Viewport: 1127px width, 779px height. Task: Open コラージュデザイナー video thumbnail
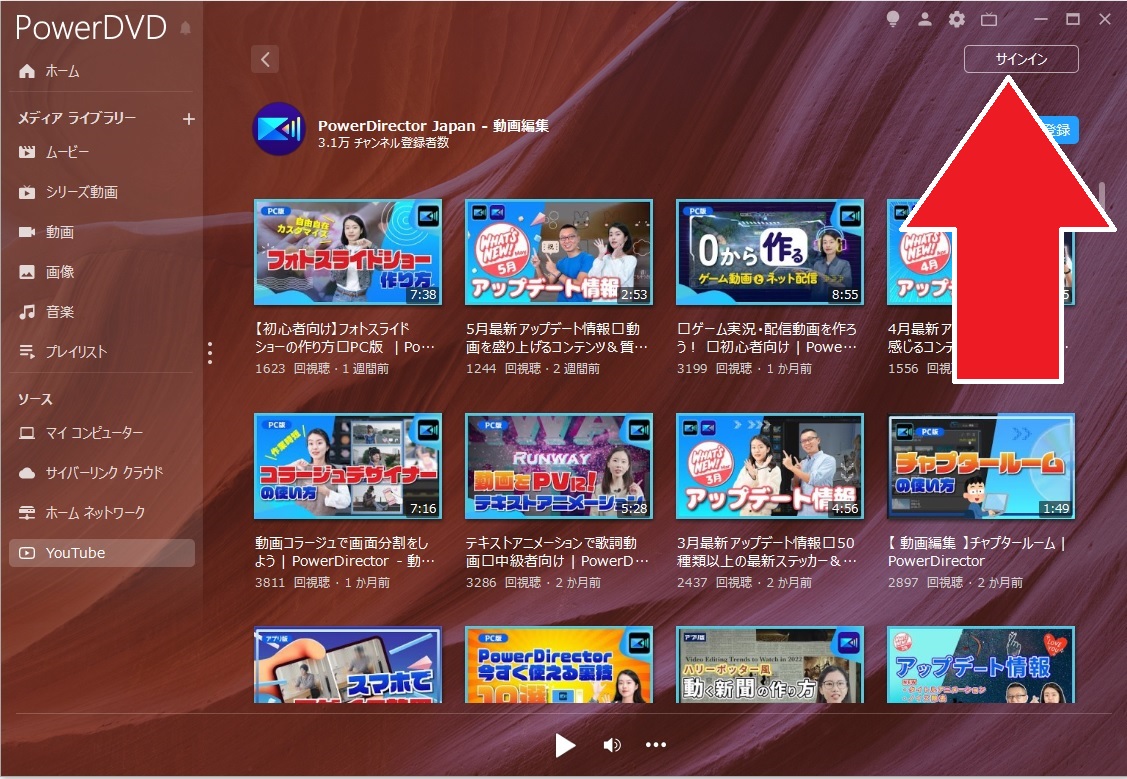[x=348, y=466]
